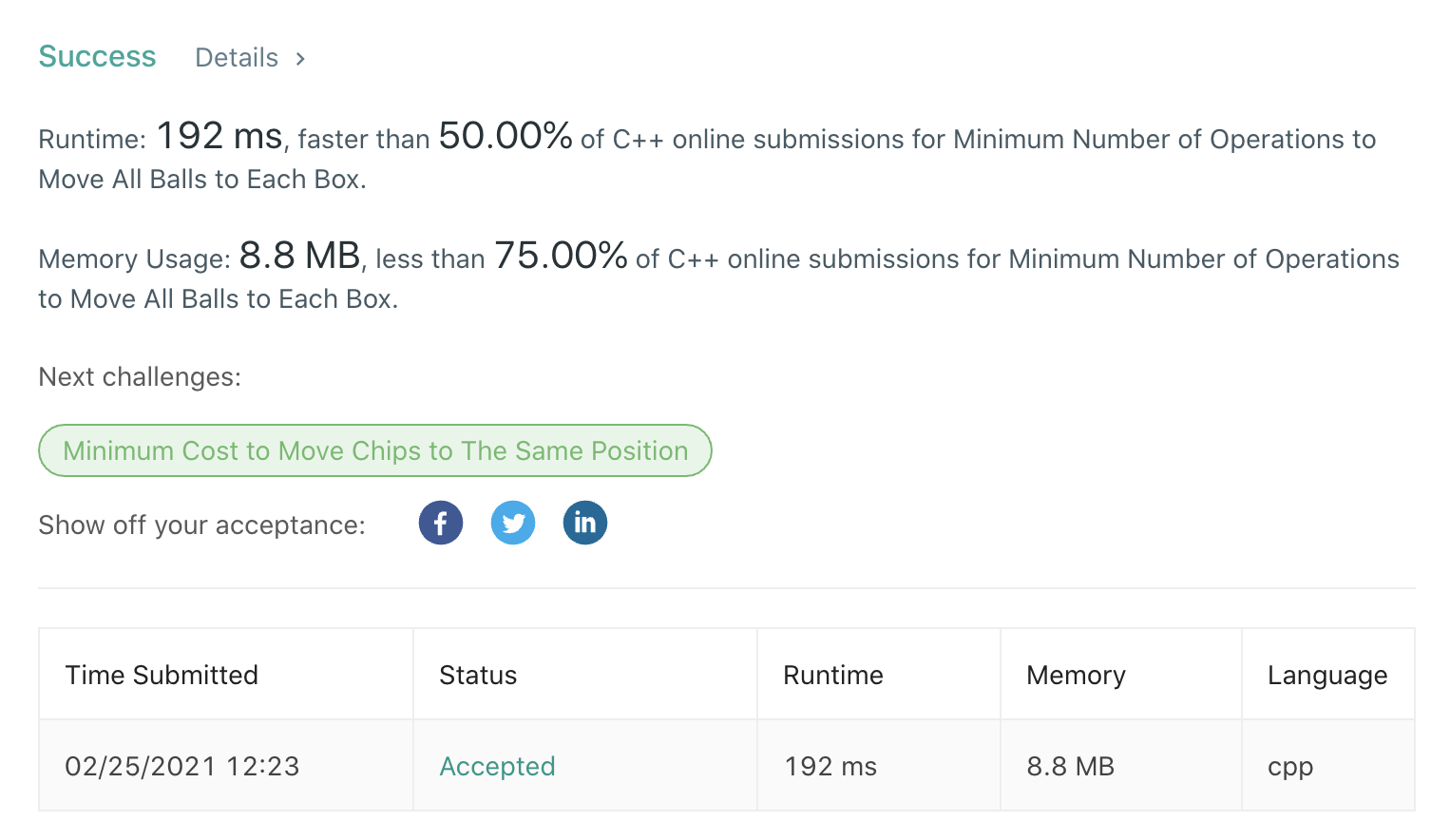Select the Next challenges label
This screenshot has width=1450, height=840.
click(140, 377)
